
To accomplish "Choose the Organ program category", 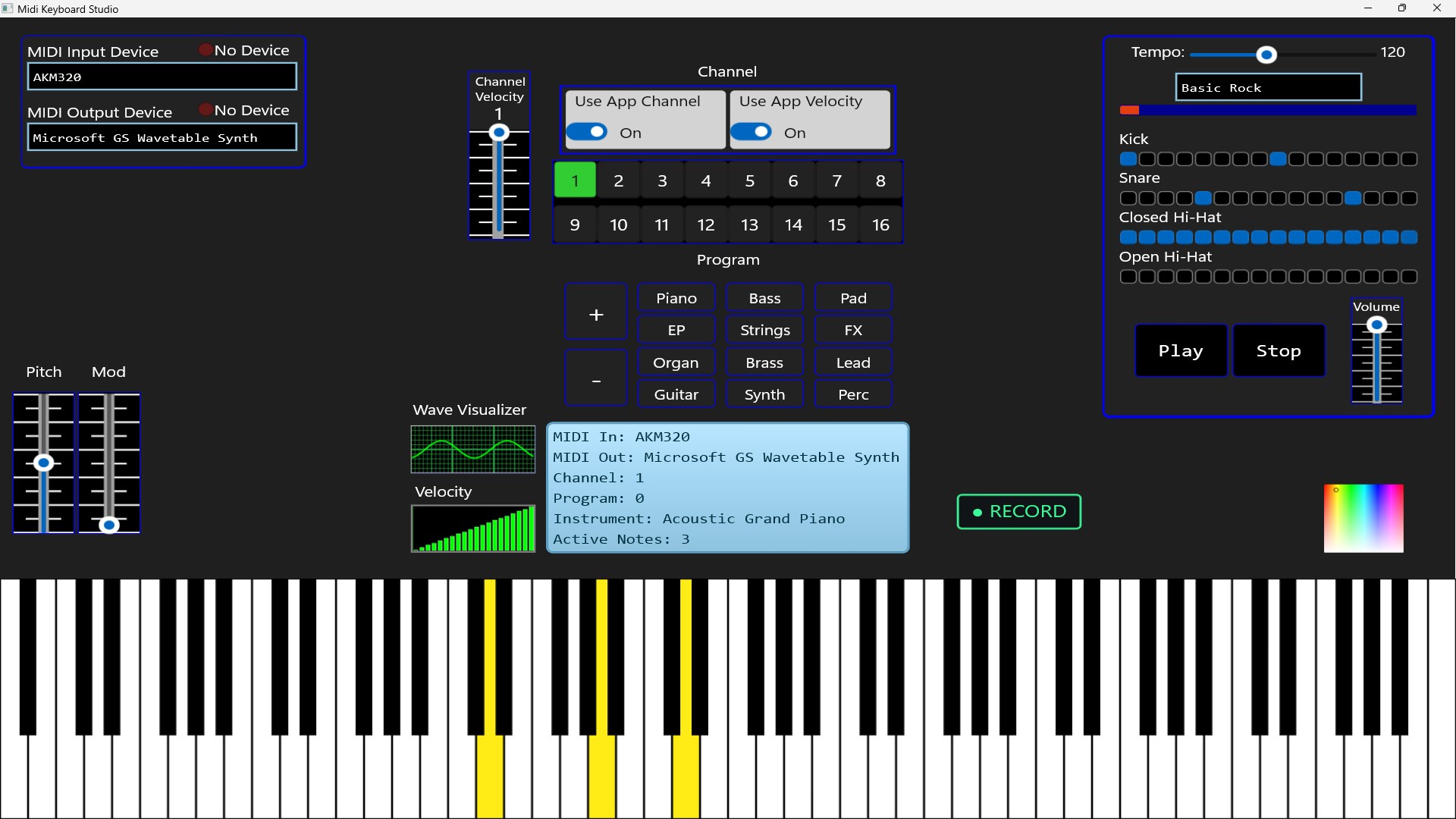I will [676, 362].
